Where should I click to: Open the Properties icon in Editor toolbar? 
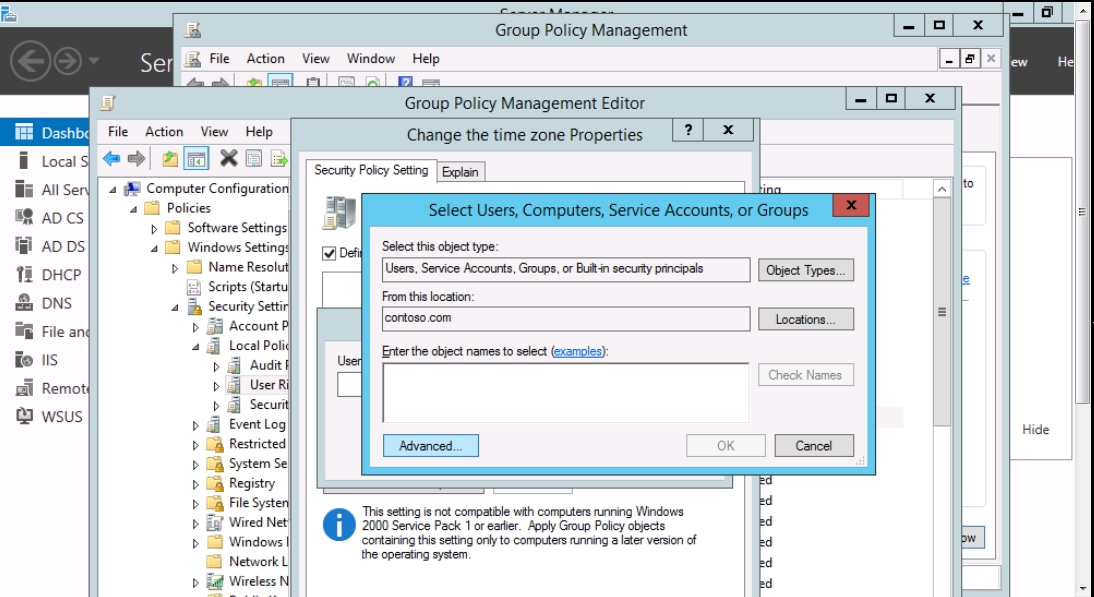pos(254,159)
